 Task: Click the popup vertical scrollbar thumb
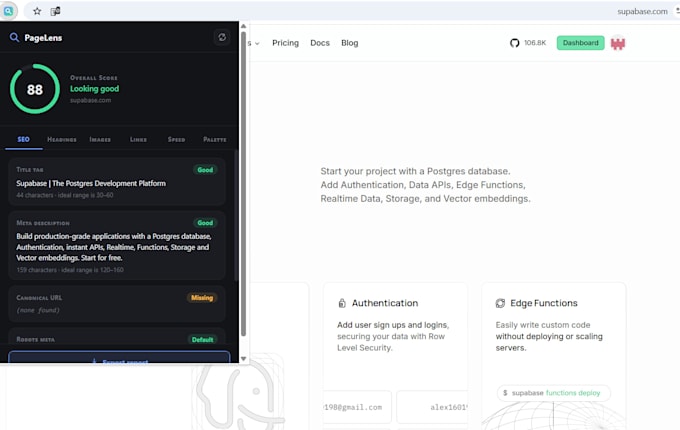[243, 183]
